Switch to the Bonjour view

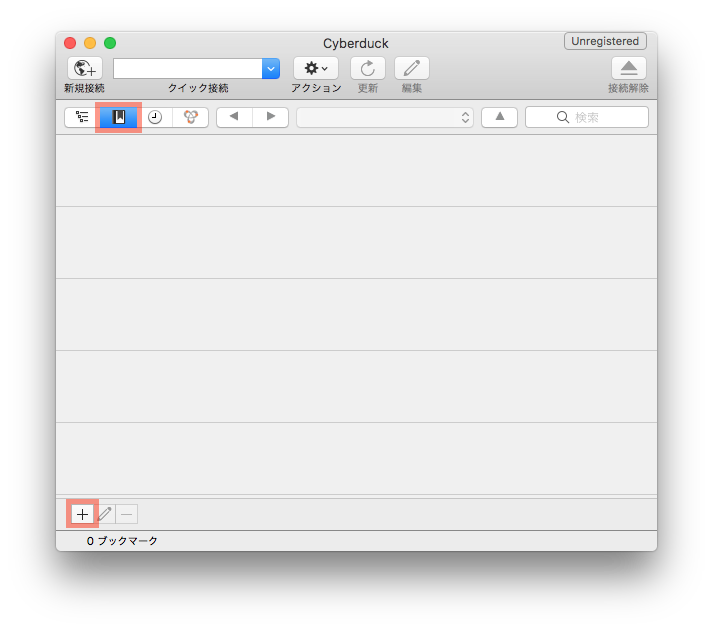191,117
